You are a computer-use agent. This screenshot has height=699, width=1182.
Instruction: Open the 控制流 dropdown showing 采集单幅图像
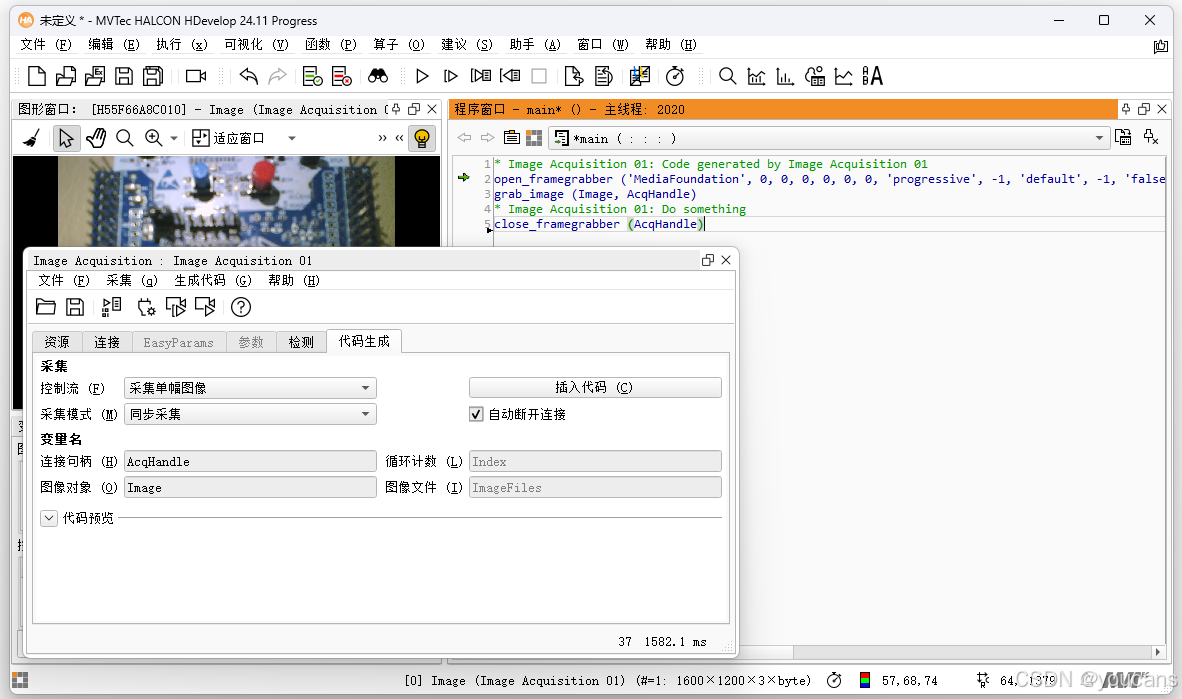(250, 388)
